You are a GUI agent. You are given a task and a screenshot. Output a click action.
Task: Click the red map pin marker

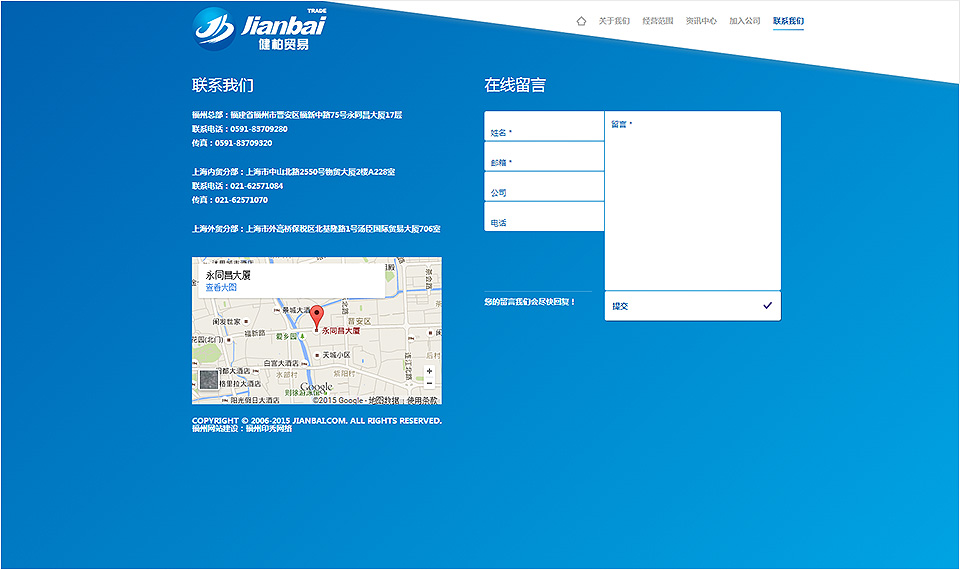click(x=317, y=318)
